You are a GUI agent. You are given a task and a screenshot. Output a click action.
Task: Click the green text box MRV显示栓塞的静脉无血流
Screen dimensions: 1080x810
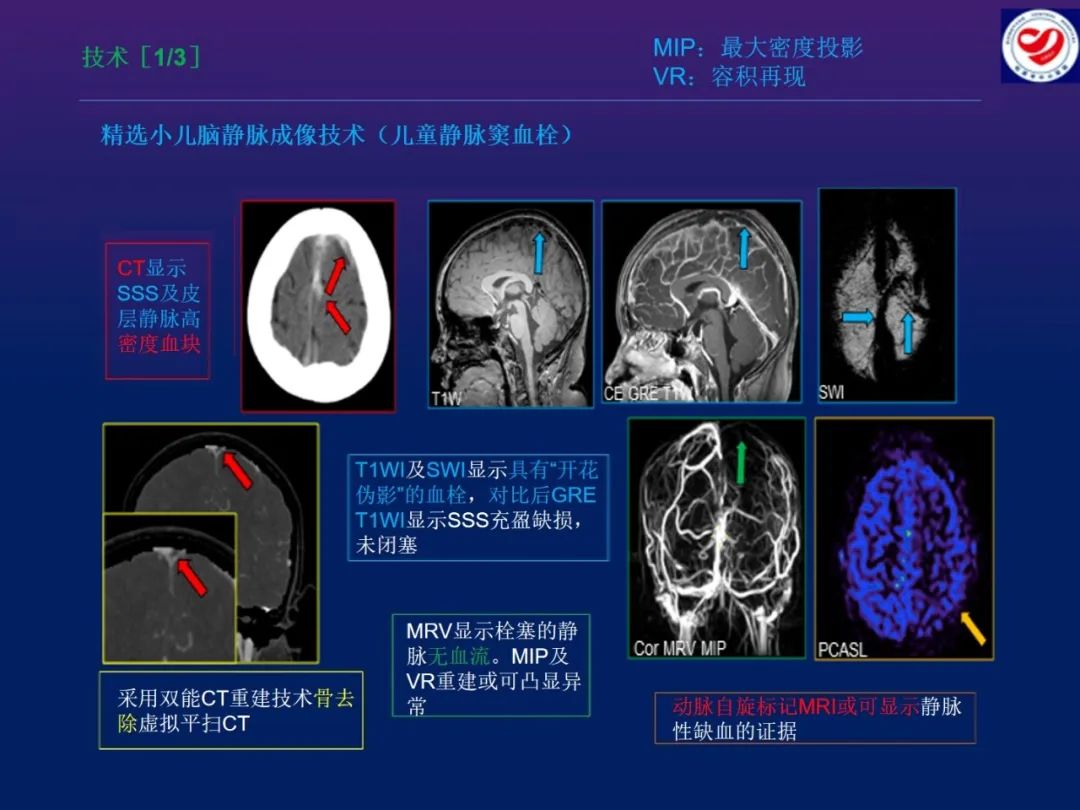491,665
